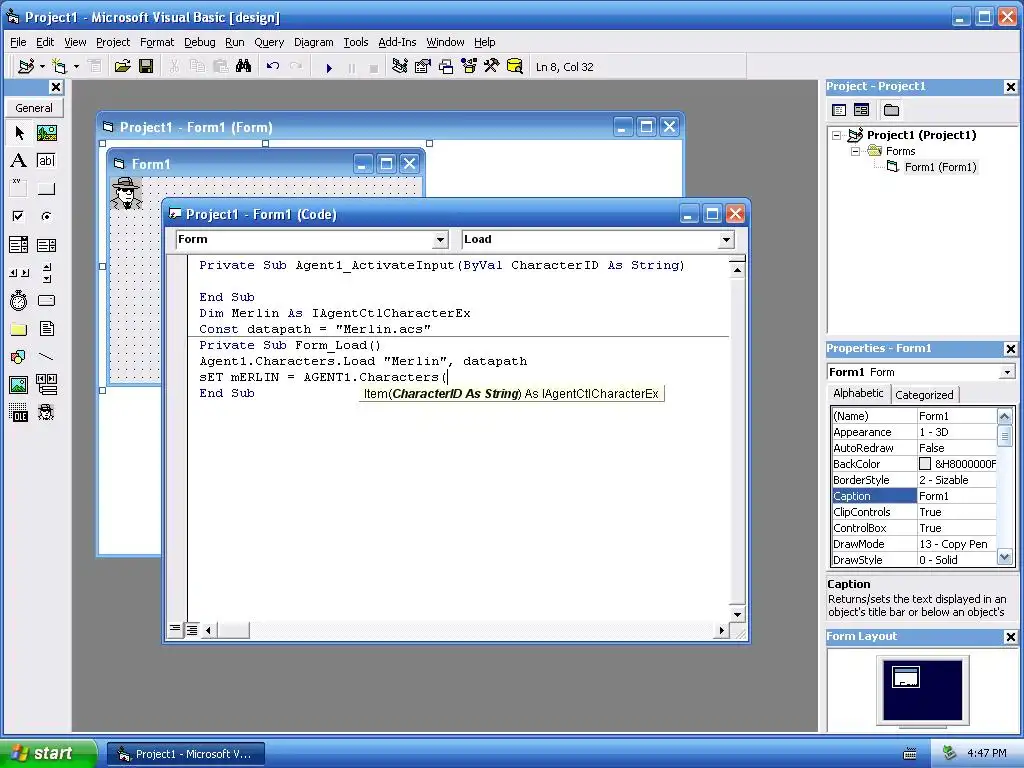The height and width of the screenshot is (768, 1024).
Task: Select the OptionButton control in the toolbox
Action: pyautogui.click(x=46, y=216)
